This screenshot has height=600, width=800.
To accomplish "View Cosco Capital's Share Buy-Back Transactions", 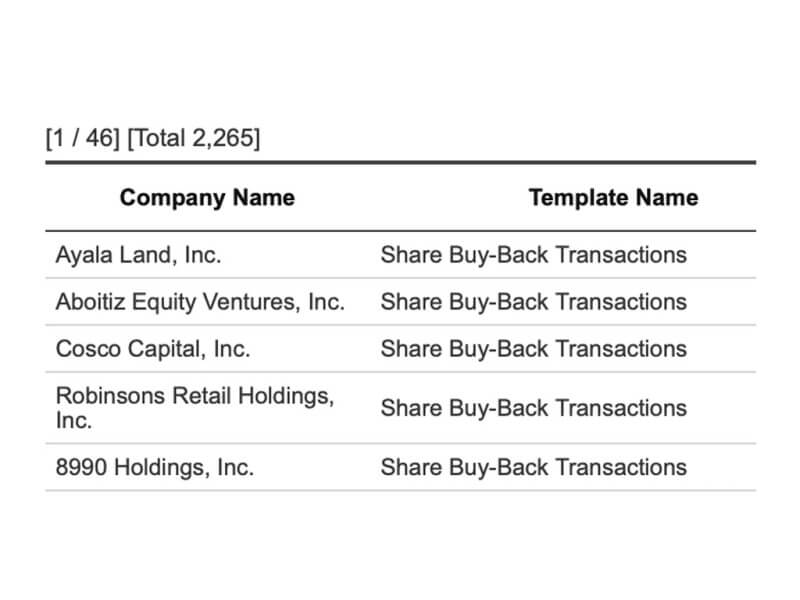I will [x=533, y=349].
